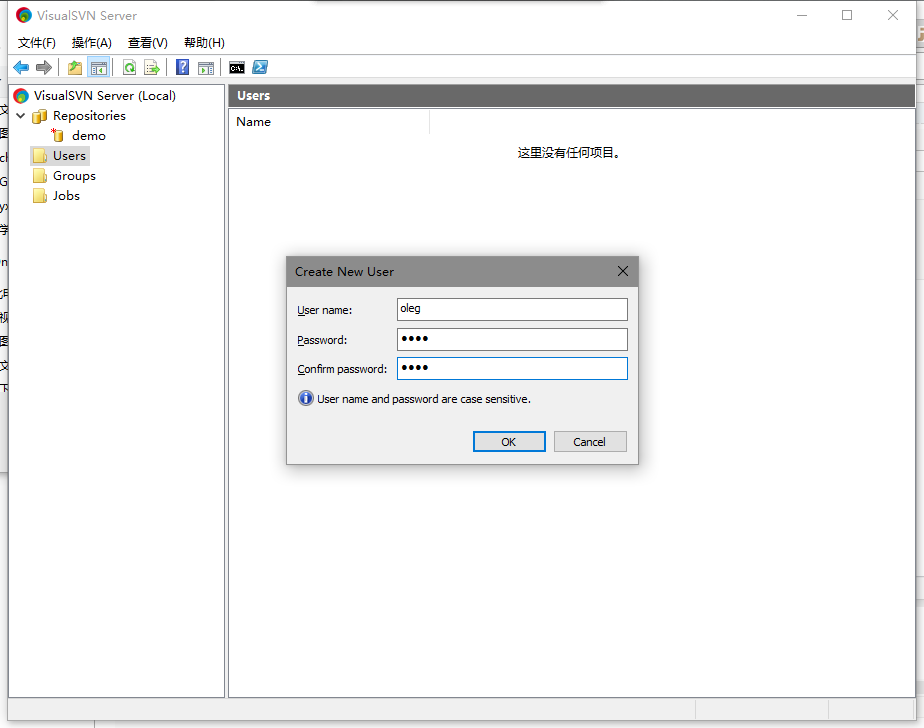924x728 pixels.
Task: Launch the PowerShell toolbar icon
Action: (x=260, y=68)
